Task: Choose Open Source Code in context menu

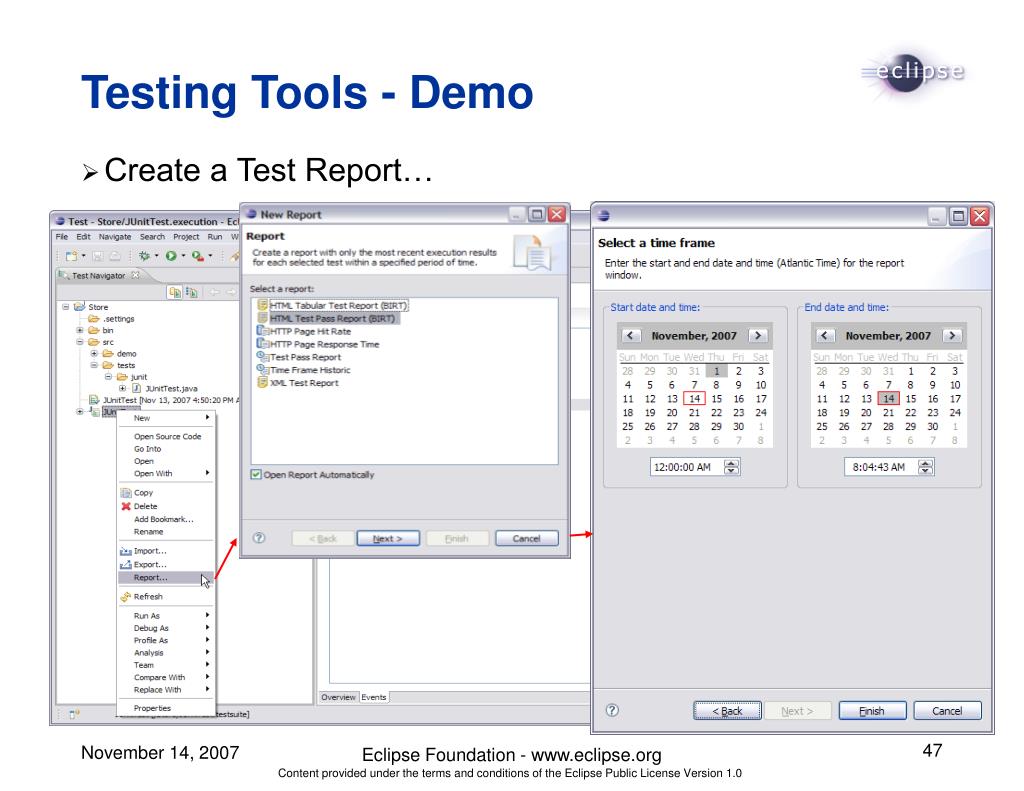Action: point(166,436)
